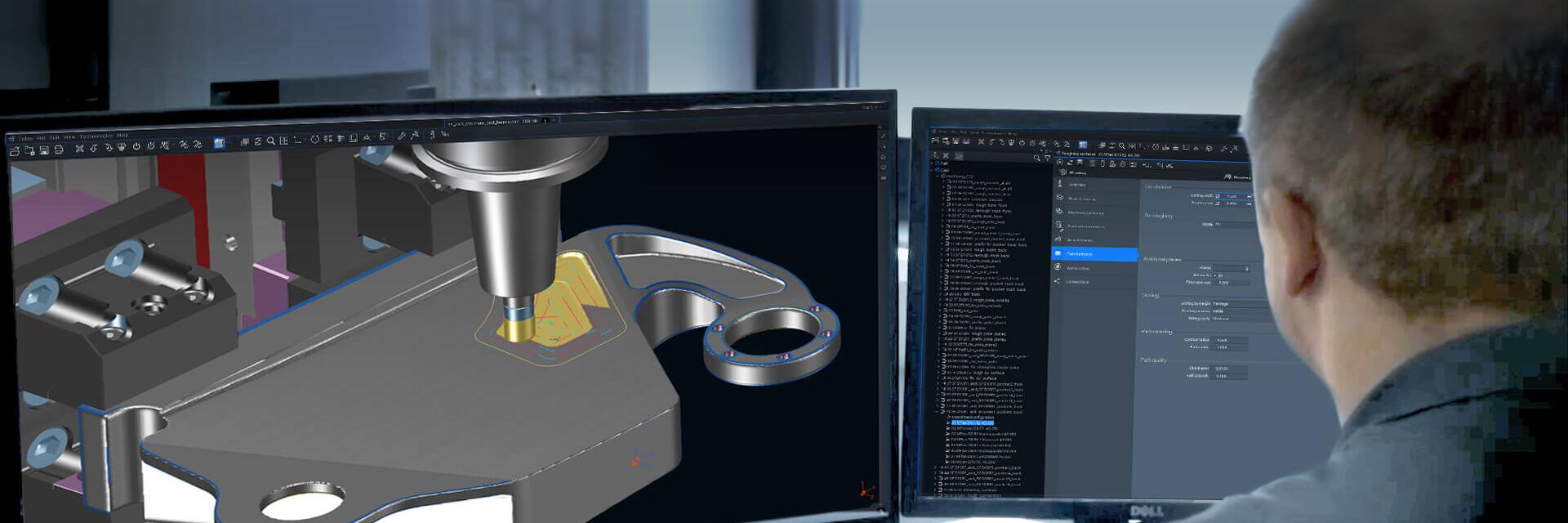
Task: Open the Technologies menu on the left monitor
Action: [x=96, y=137]
